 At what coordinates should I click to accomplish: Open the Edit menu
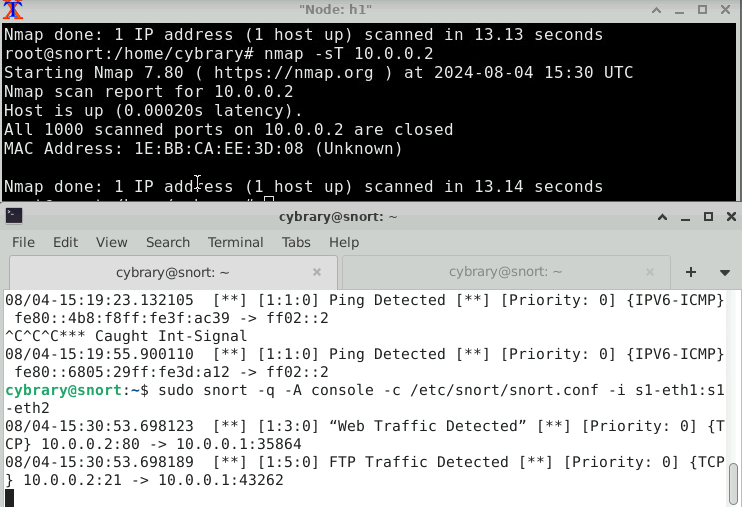click(65, 242)
